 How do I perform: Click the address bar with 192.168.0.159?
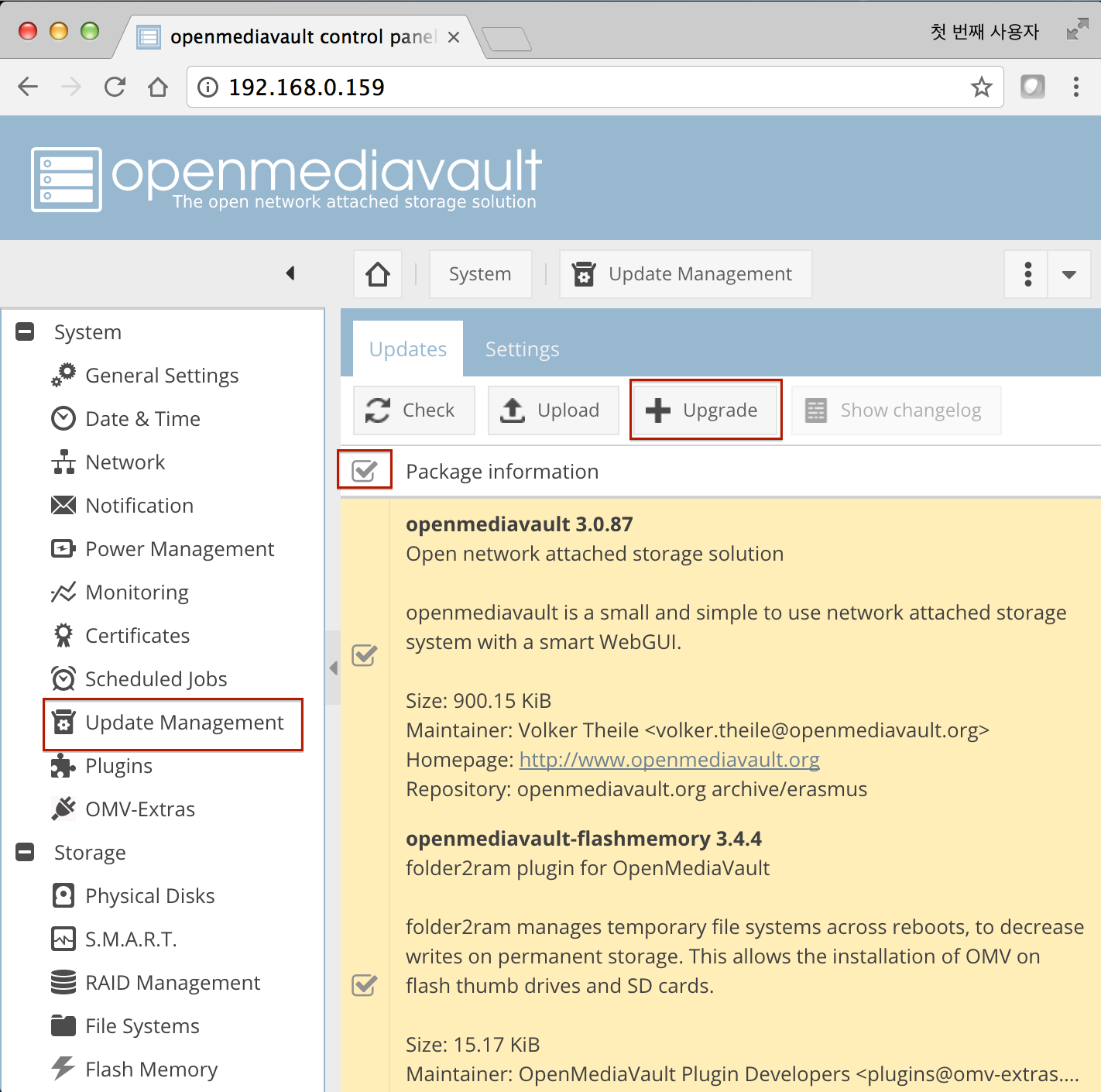595,87
